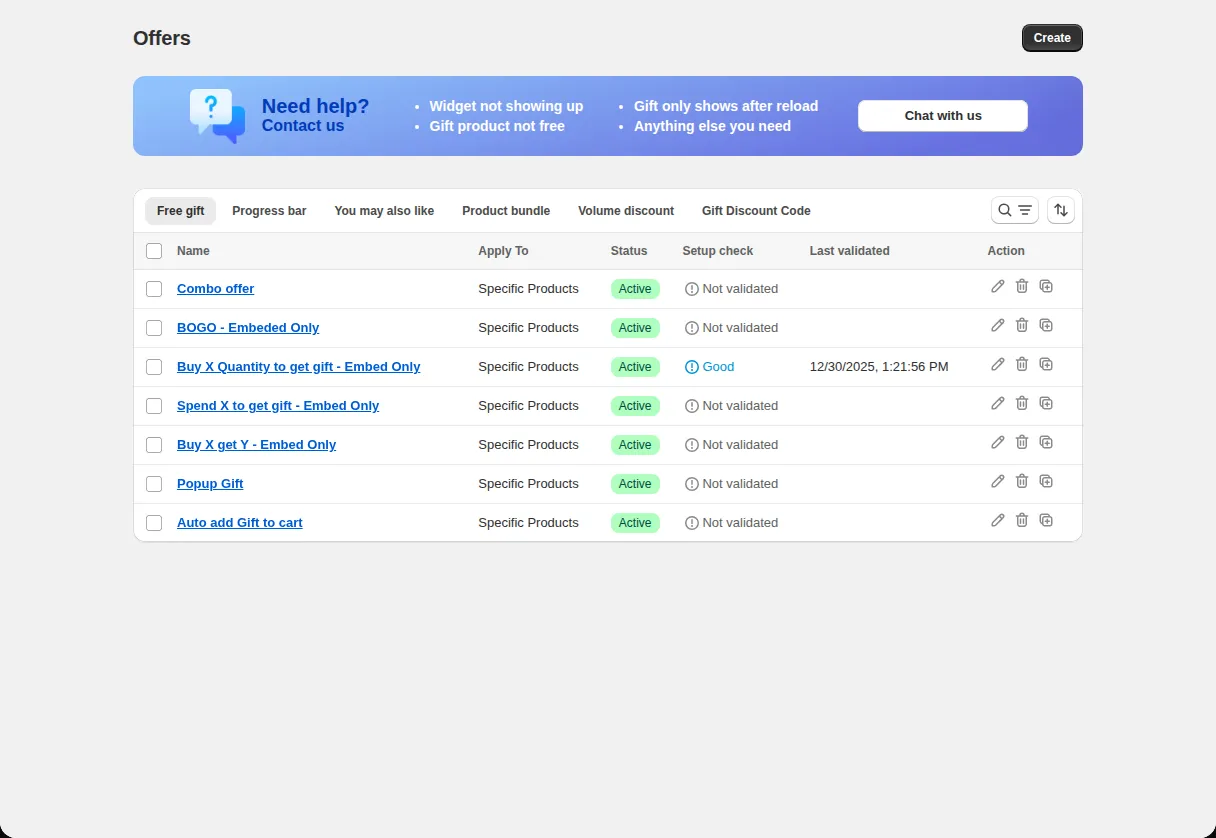Screen dimensions: 1216x838
Task: Click the Create button
Action: [x=1052, y=38]
